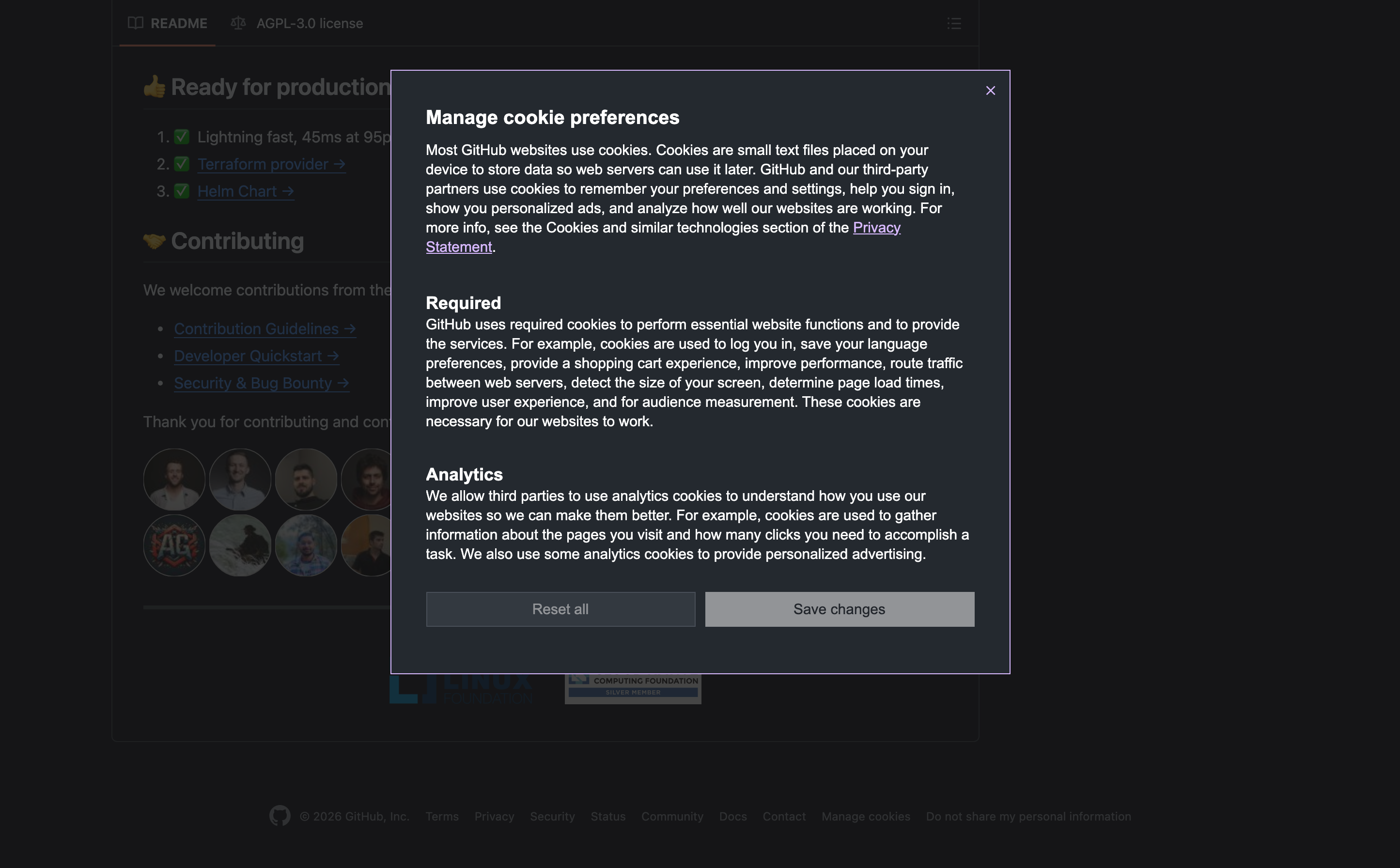
Task: Click the Reset all button
Action: [x=560, y=609]
